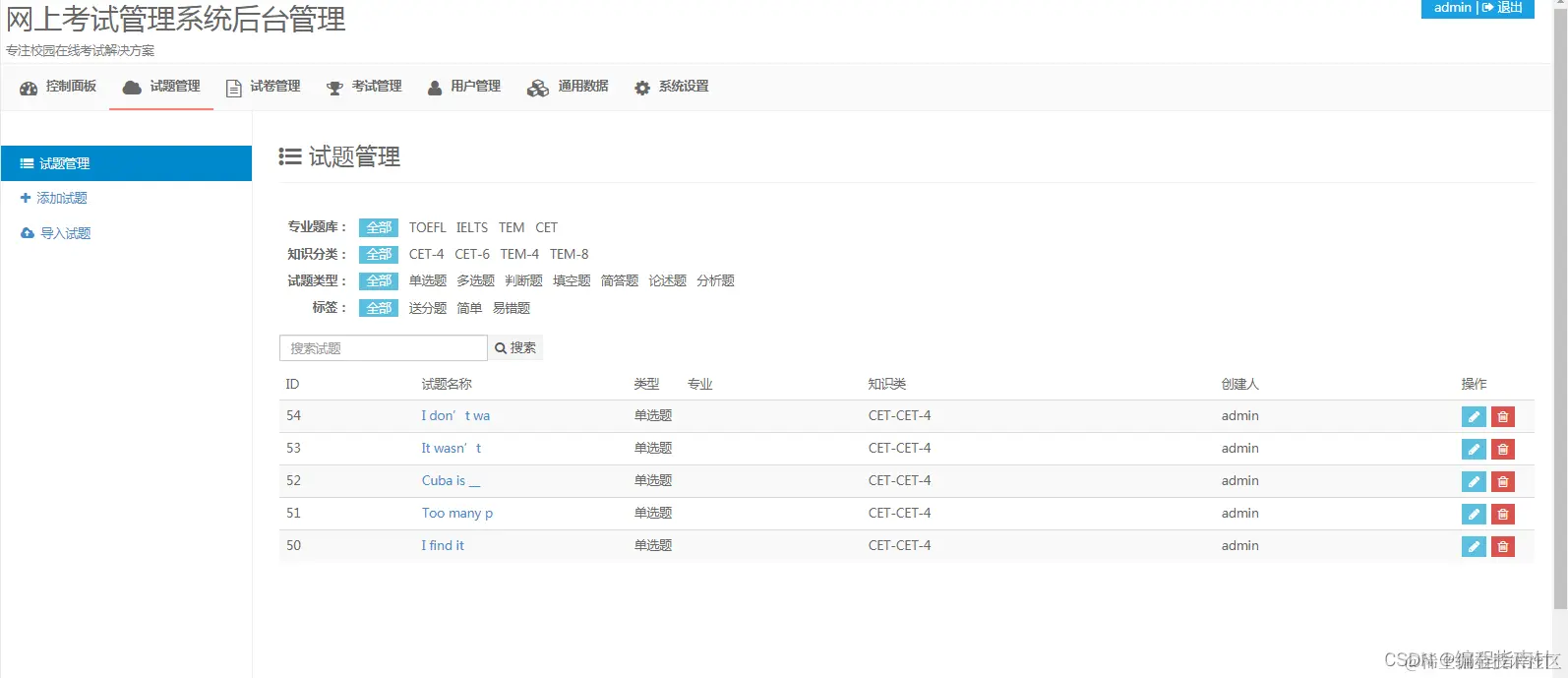Open 试卷管理 tab

coord(263,87)
